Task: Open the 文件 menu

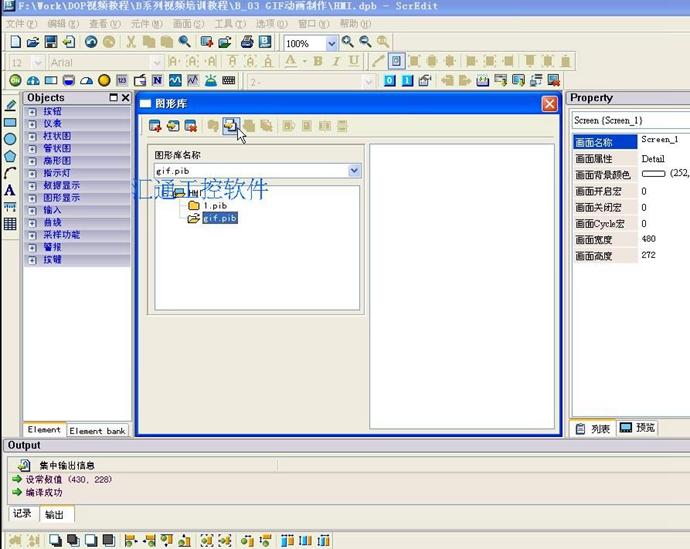Action: [21, 24]
